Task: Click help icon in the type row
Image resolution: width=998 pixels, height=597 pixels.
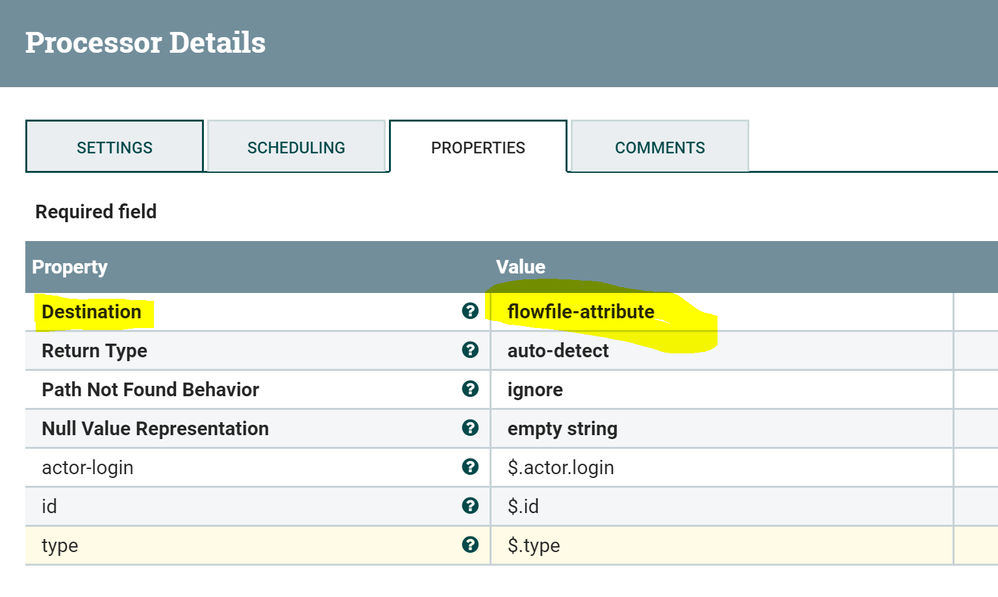Action: 470,545
